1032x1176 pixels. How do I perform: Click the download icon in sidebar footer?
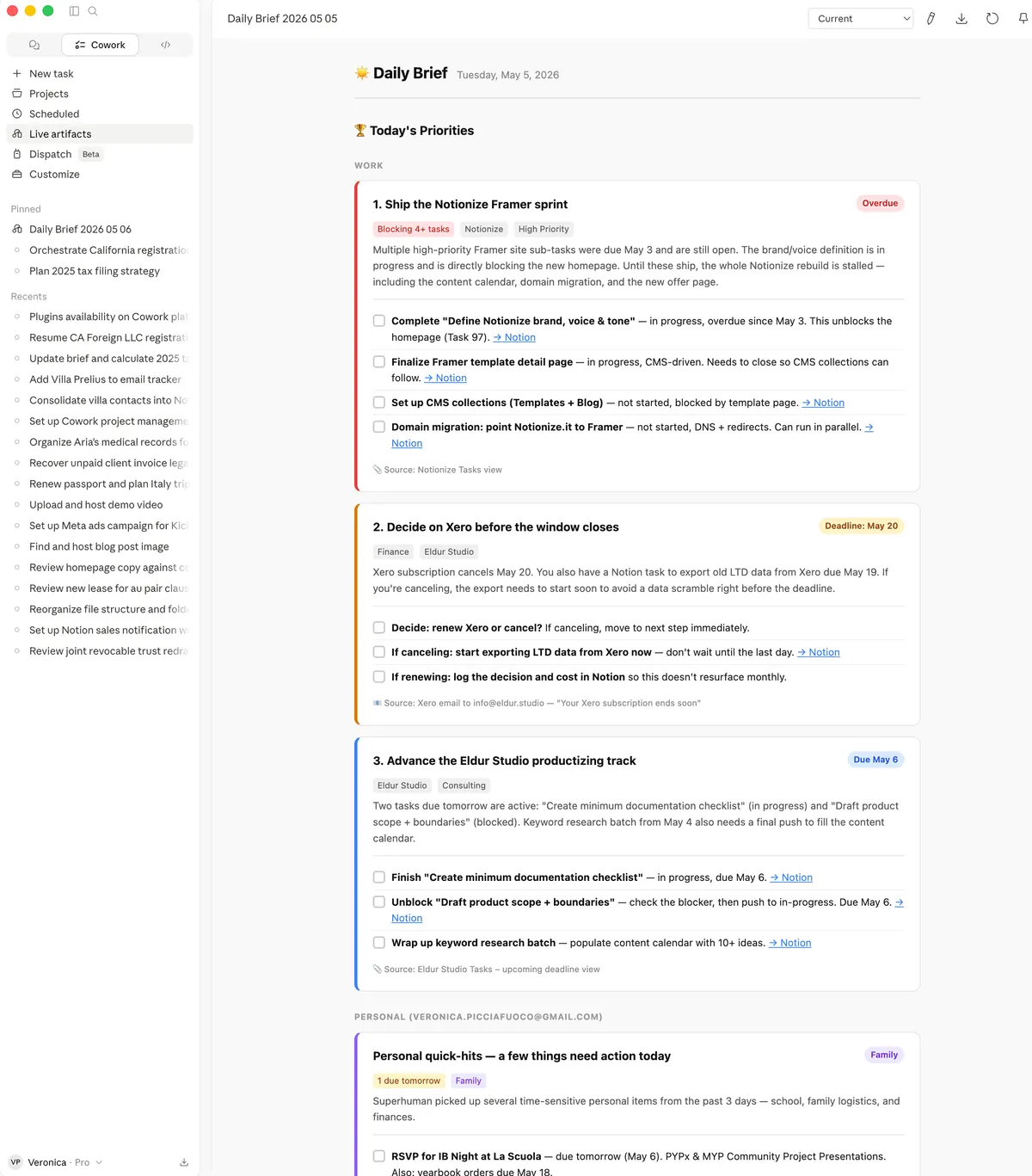(184, 1162)
